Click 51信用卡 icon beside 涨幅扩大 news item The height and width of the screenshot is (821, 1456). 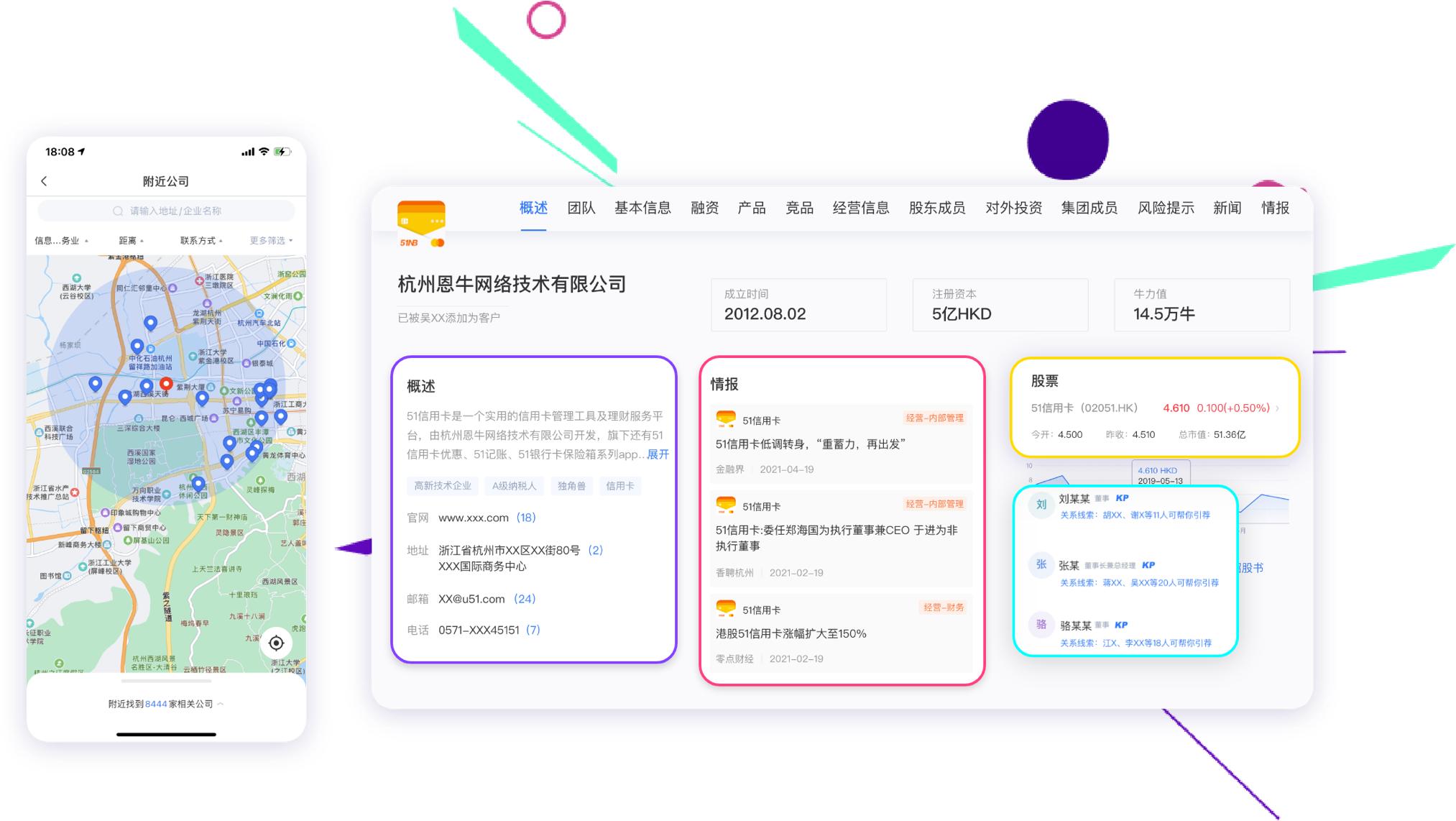(726, 609)
